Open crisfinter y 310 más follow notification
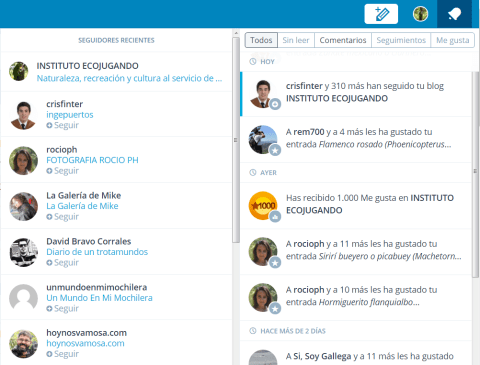The image size is (480, 365). point(356,94)
